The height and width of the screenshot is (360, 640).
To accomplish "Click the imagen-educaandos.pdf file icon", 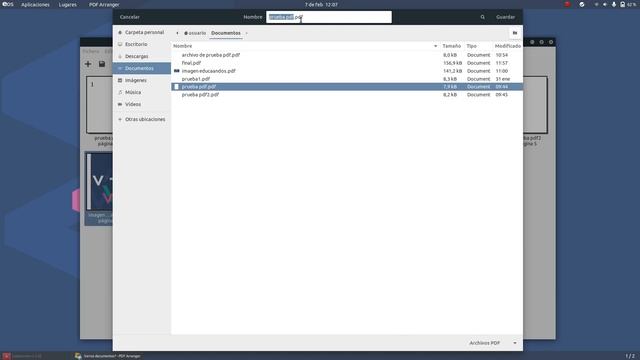I will pos(176,71).
